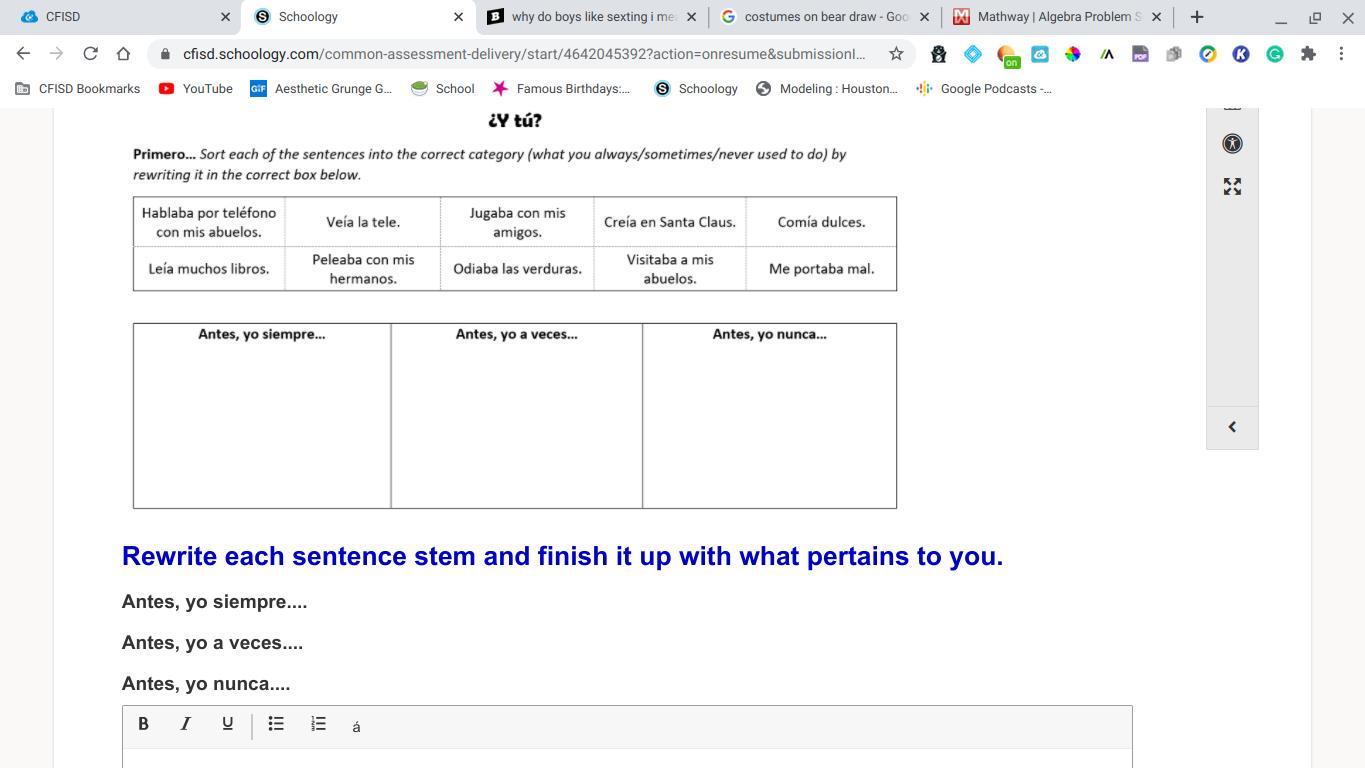Open a new browser tab
Viewport: 1365px width, 768px height.
pos(1196,17)
